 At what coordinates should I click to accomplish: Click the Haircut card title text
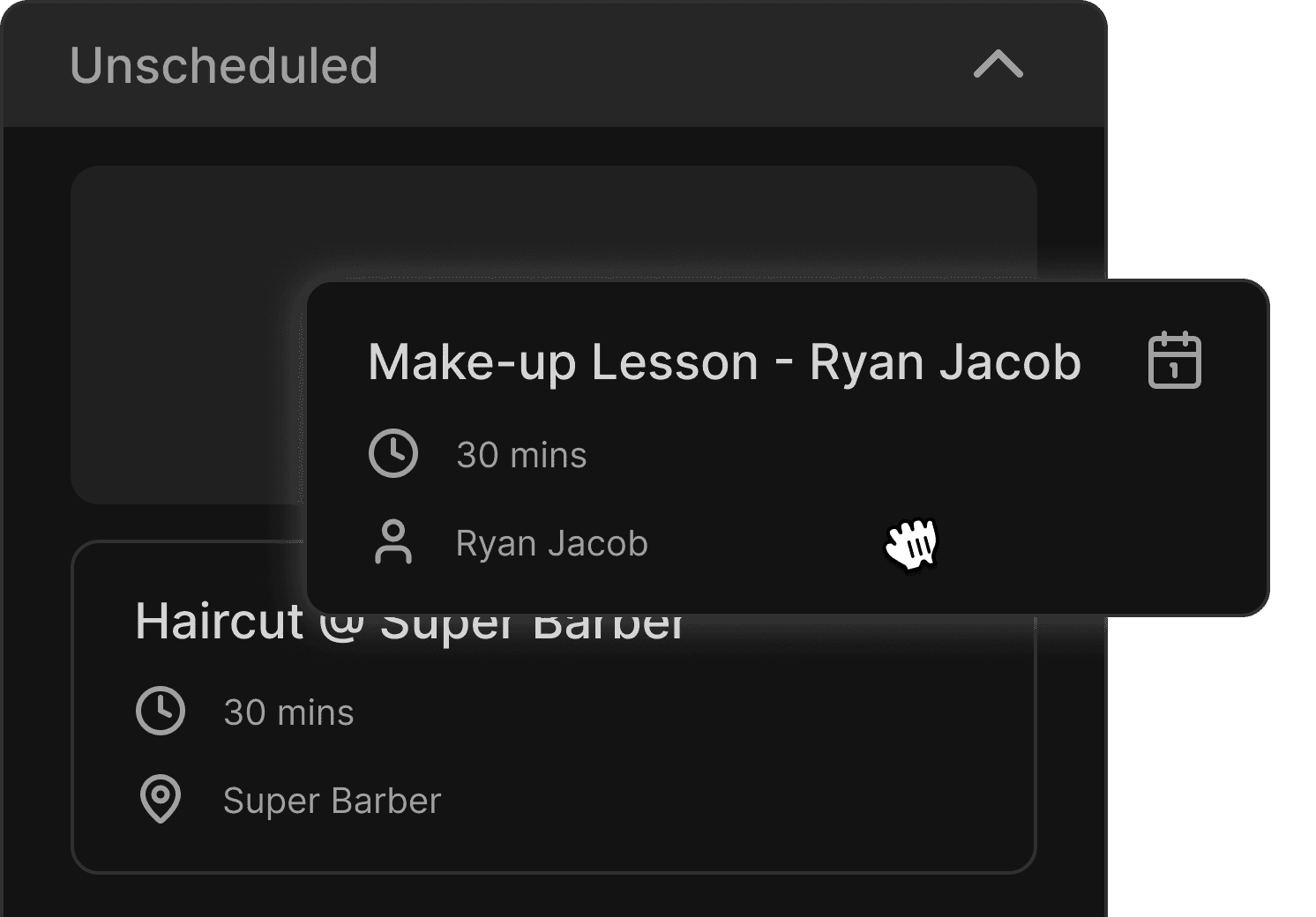pyautogui.click(x=410, y=623)
